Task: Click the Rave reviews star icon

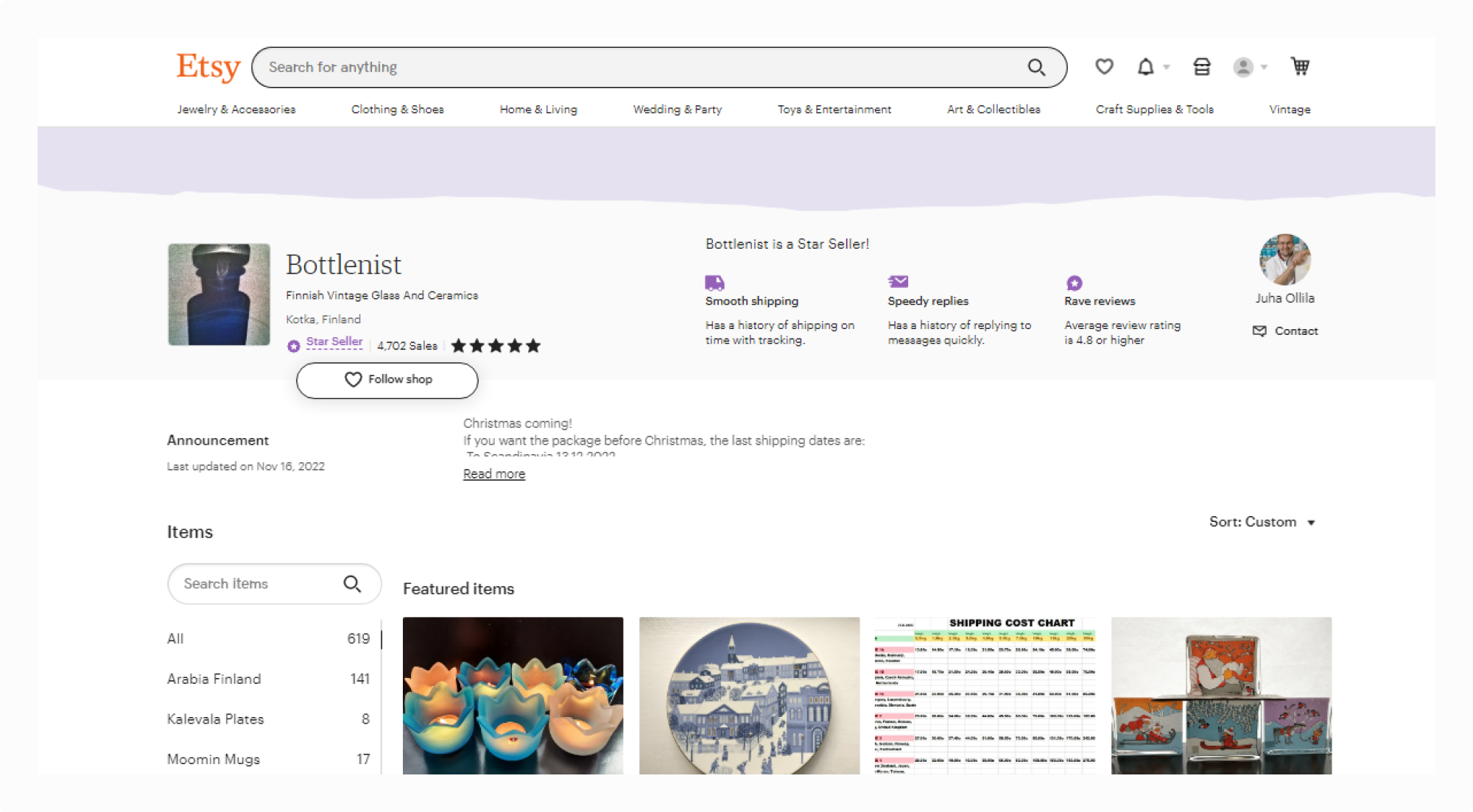Action: click(1074, 283)
